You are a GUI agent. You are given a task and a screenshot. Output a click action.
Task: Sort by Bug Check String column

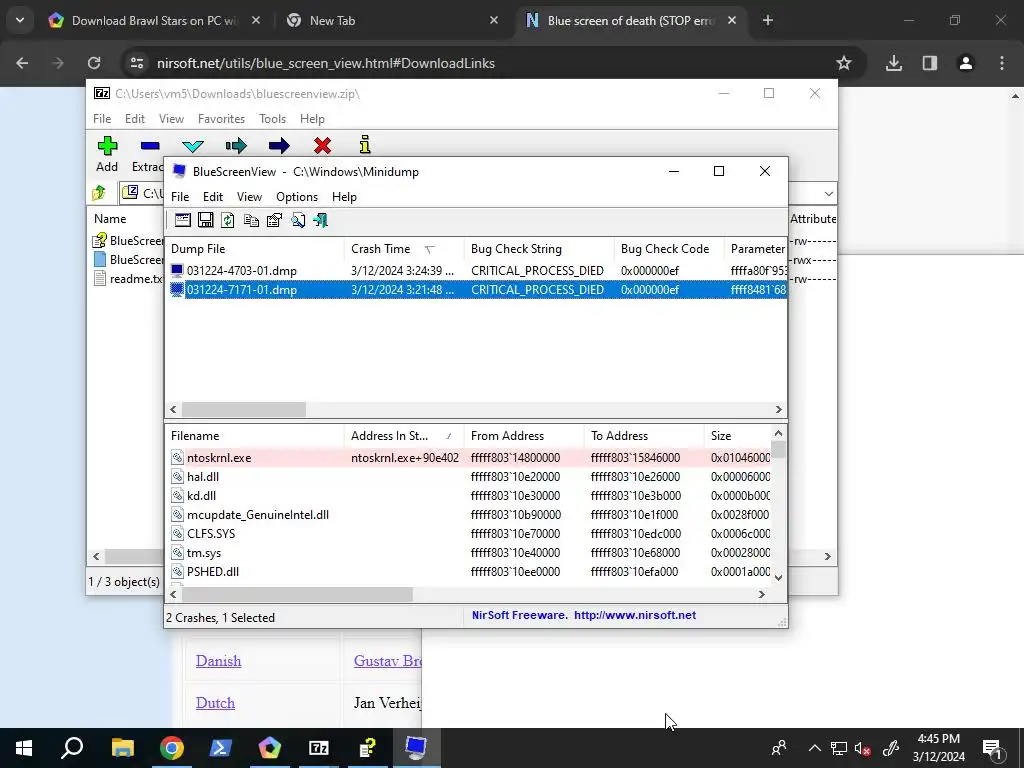[539, 249]
